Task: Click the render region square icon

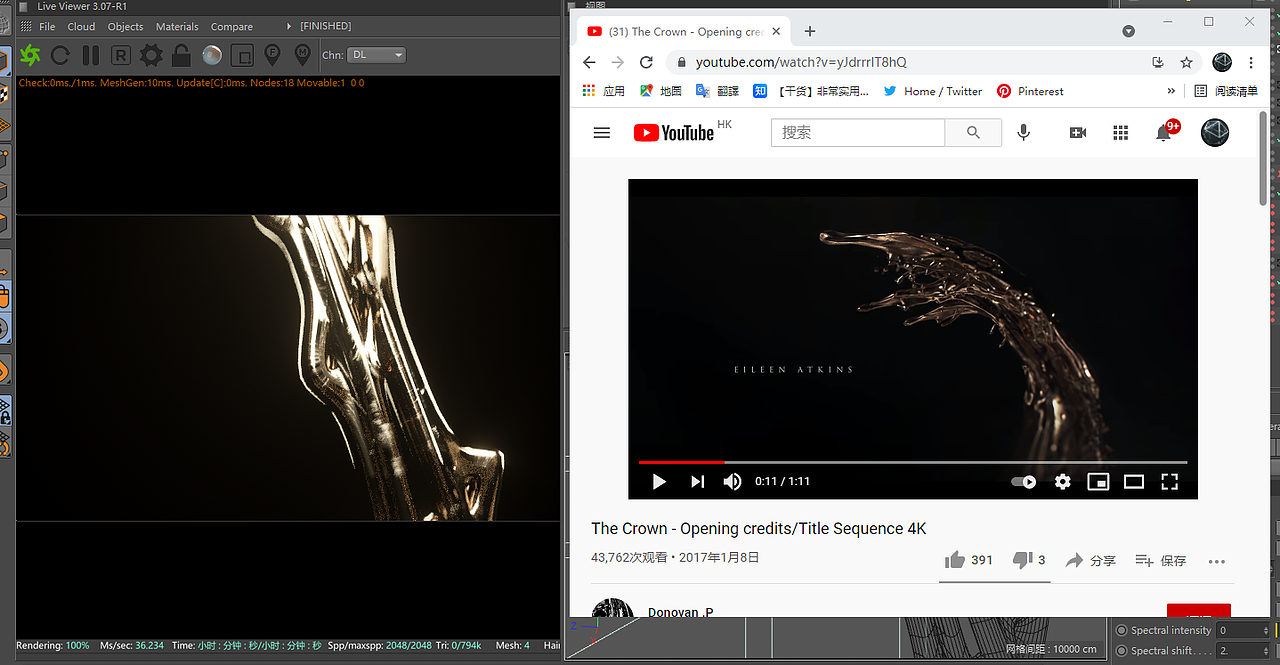Action: point(242,55)
